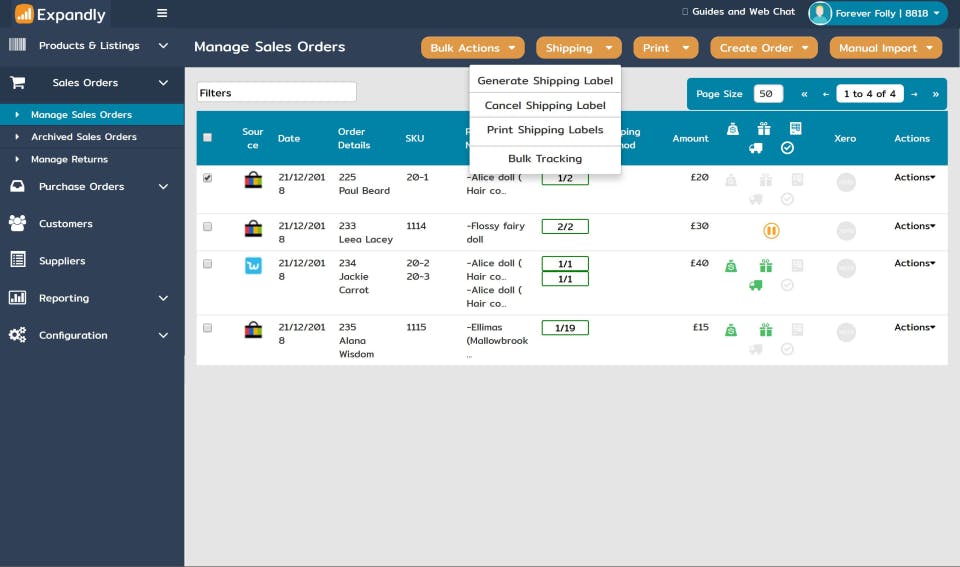Click green gift icon in order 234 row

click(765, 266)
